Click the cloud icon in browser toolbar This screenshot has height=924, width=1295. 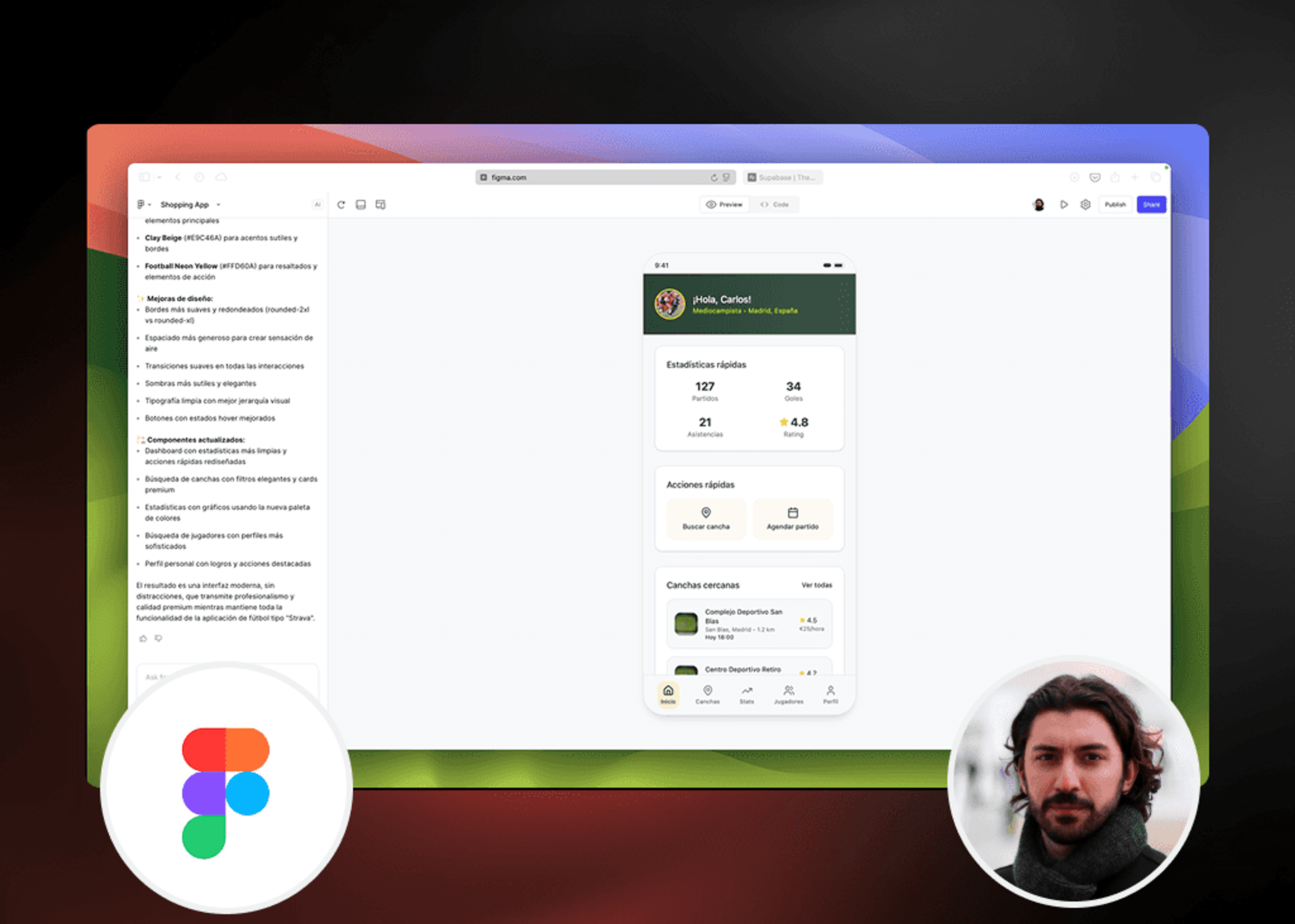coord(221,178)
